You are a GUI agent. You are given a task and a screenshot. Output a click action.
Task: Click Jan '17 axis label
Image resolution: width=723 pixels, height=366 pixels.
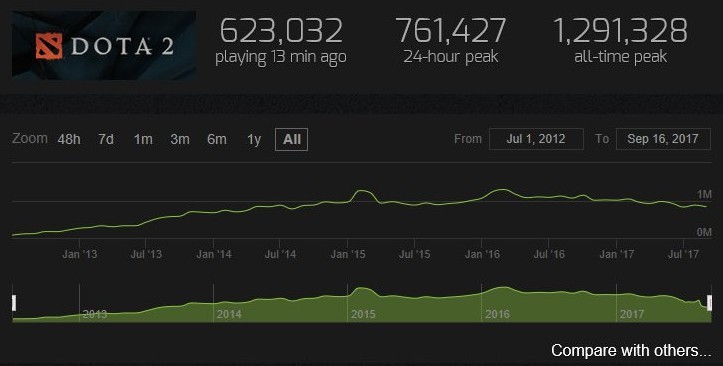tap(616, 254)
